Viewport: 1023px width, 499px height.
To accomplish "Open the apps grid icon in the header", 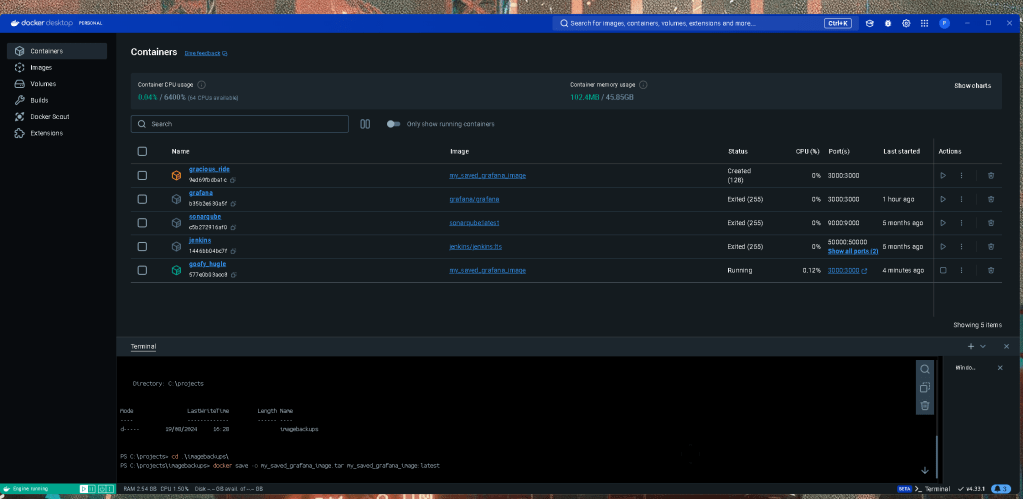I will click(924, 23).
